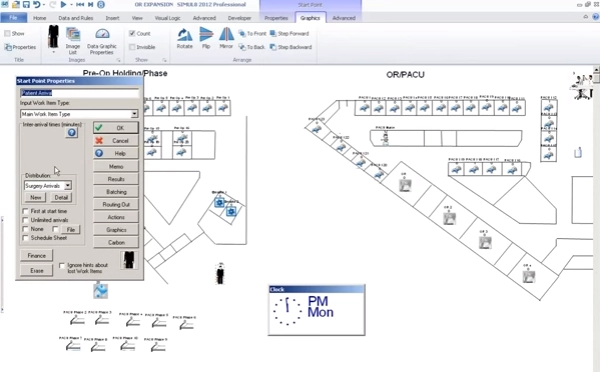Click the figure image thumbnail in dialog
Viewport: 600px width, 372px height.
(129, 260)
